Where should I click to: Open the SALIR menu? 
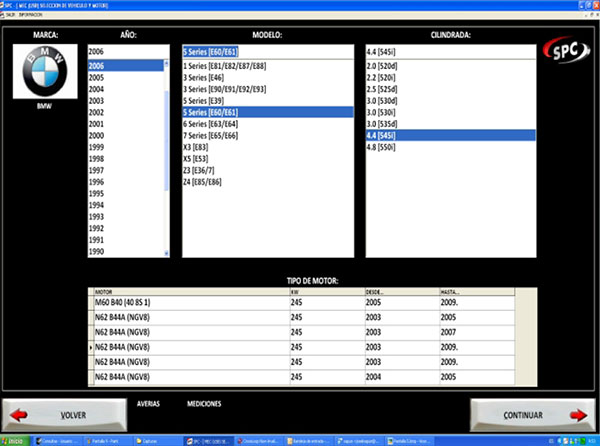11,17
